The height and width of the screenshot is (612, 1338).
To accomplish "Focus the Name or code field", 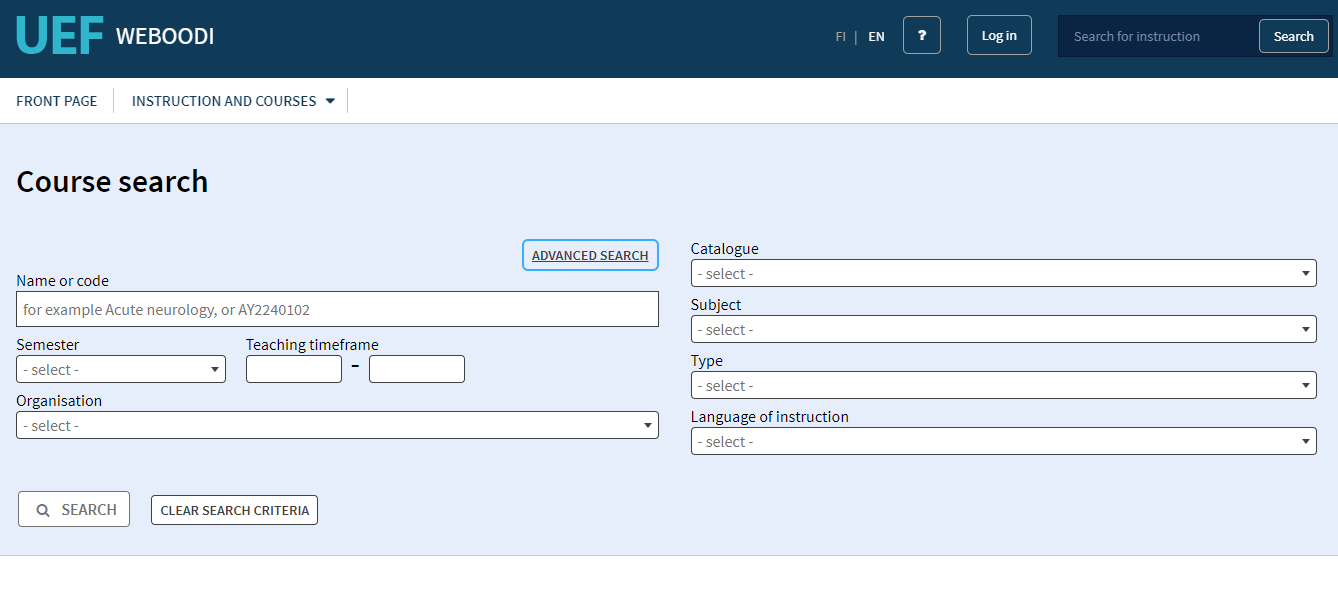I will [x=337, y=310].
